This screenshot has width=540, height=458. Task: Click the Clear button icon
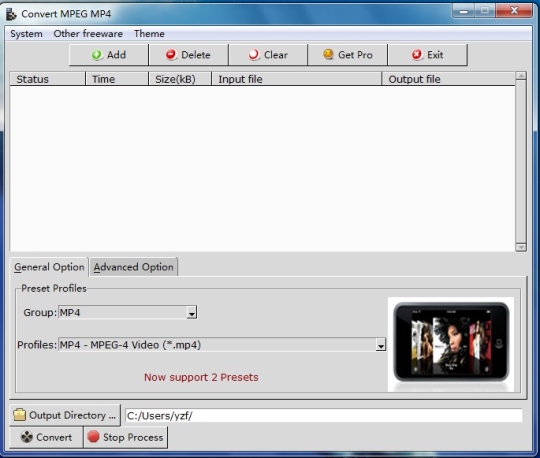(x=254, y=55)
